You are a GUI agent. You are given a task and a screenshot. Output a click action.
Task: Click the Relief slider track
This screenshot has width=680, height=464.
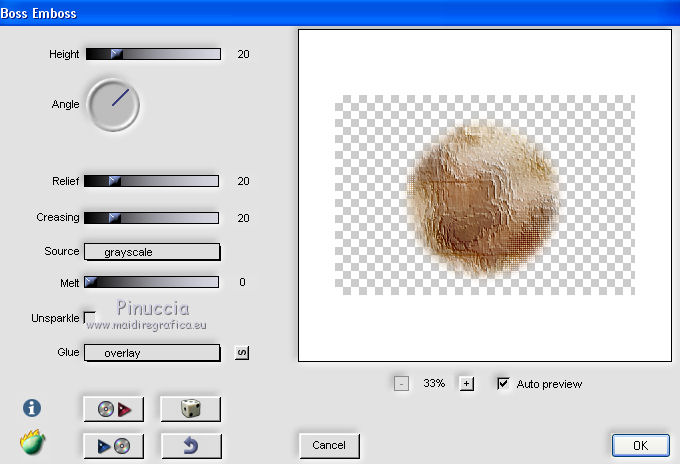click(151, 181)
